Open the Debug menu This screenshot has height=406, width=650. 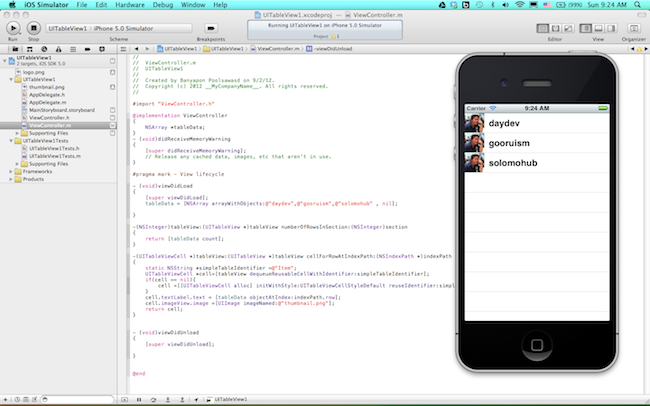tap(163, 5)
